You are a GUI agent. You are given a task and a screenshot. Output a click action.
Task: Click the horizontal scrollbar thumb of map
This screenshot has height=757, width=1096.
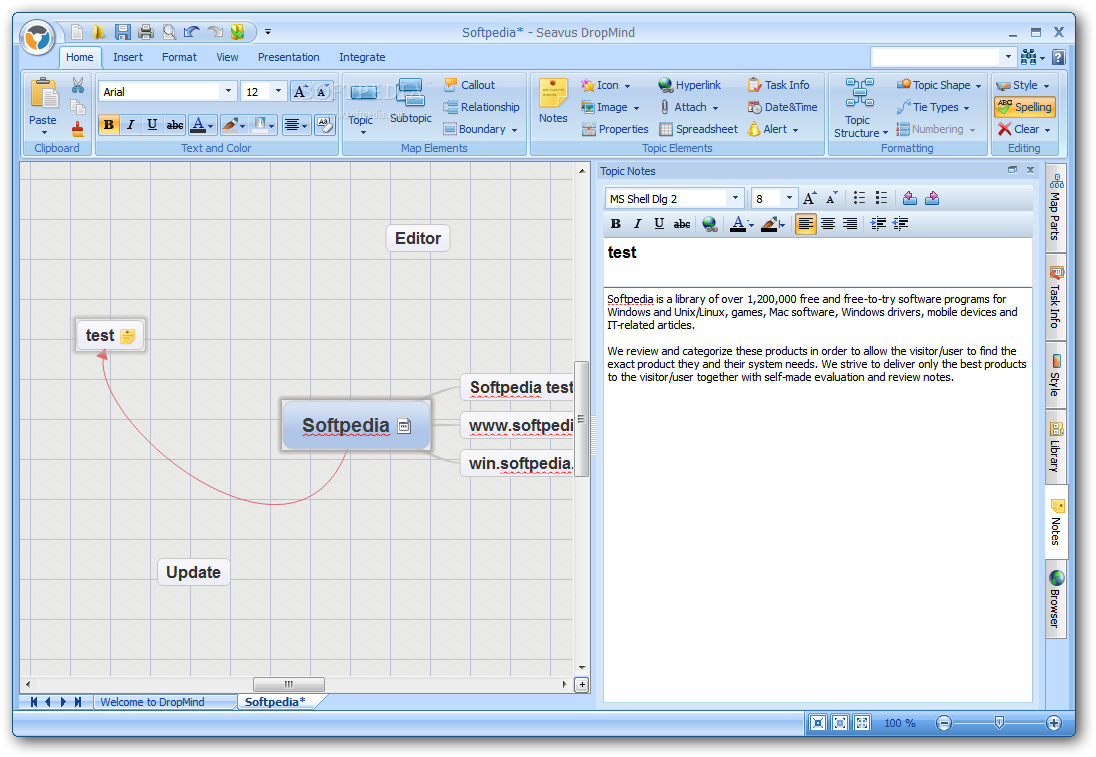click(x=289, y=684)
